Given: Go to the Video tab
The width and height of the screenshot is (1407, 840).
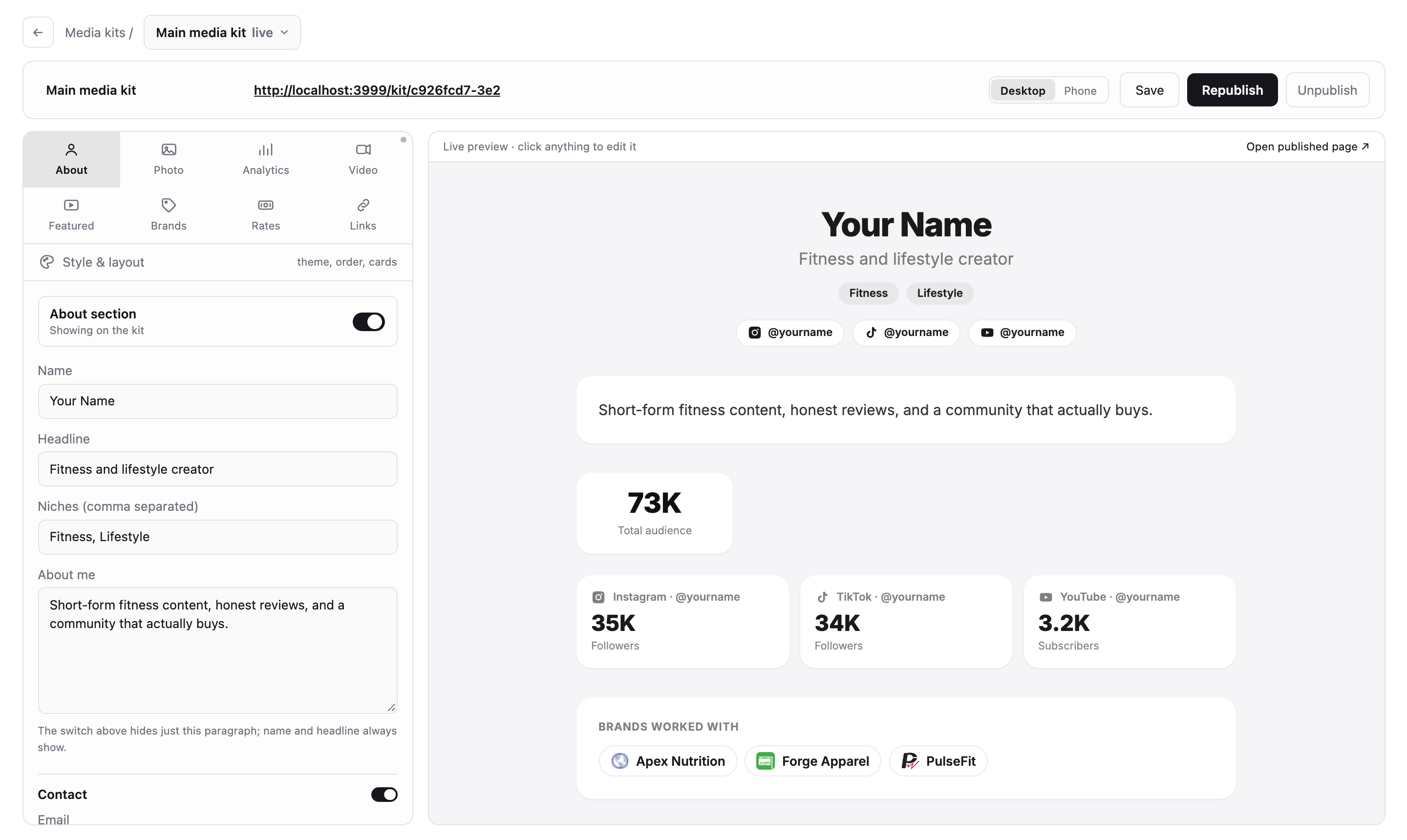Looking at the screenshot, I should (363, 159).
